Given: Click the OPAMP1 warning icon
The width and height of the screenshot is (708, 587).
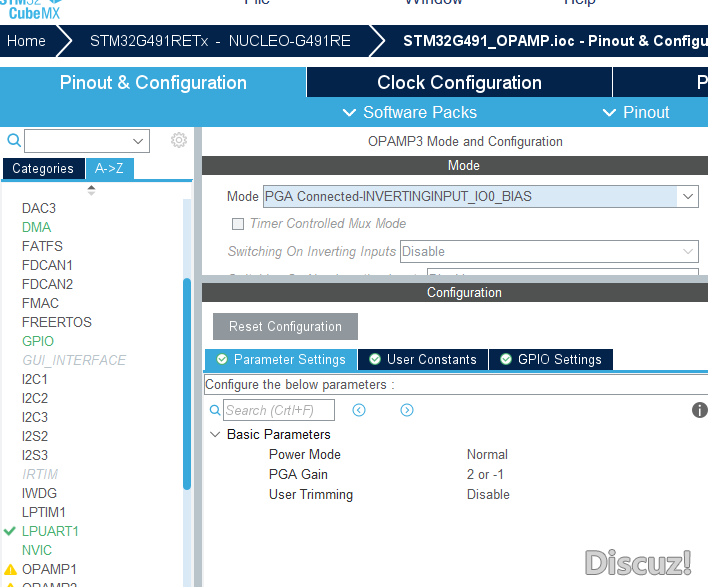Looking at the screenshot, I should pos(10,569).
